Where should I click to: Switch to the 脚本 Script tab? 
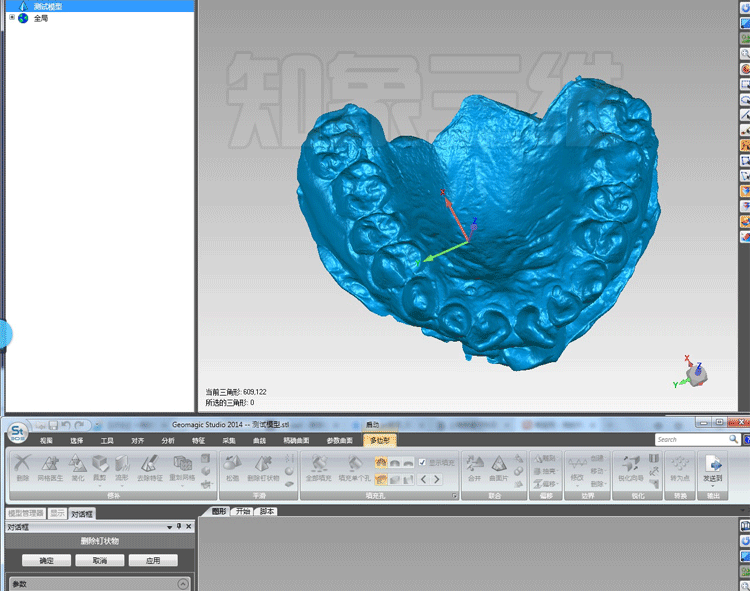[267, 511]
